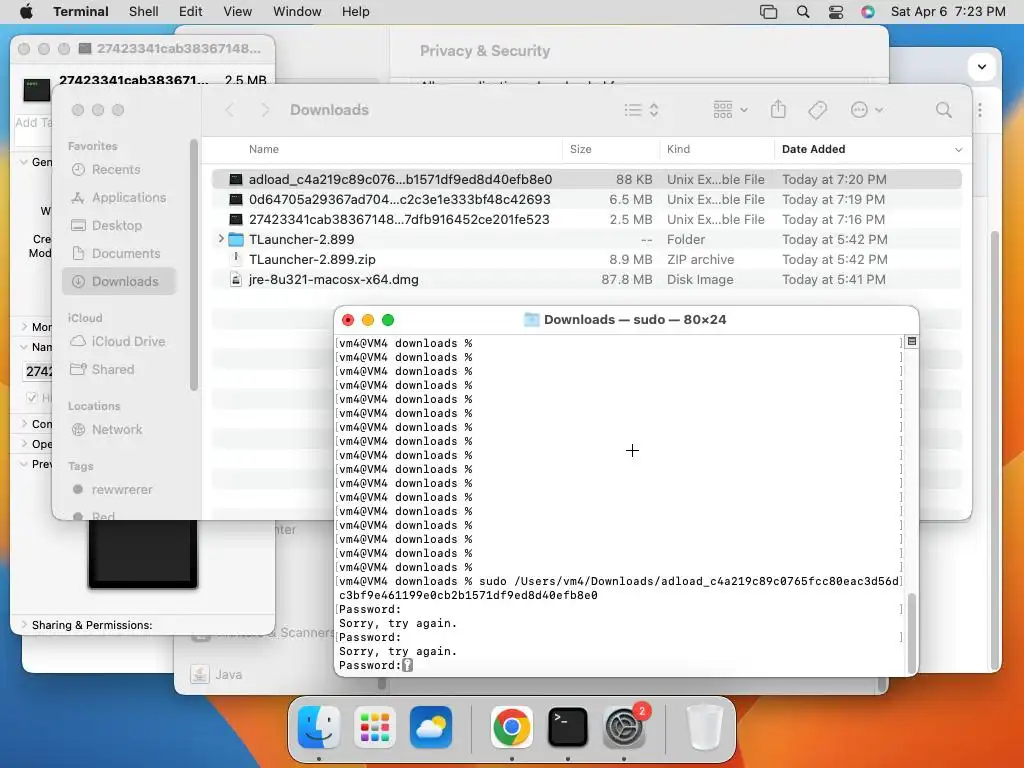This screenshot has width=1024, height=768.
Task: Click the Finder Share icon
Action: pyautogui.click(x=778, y=109)
